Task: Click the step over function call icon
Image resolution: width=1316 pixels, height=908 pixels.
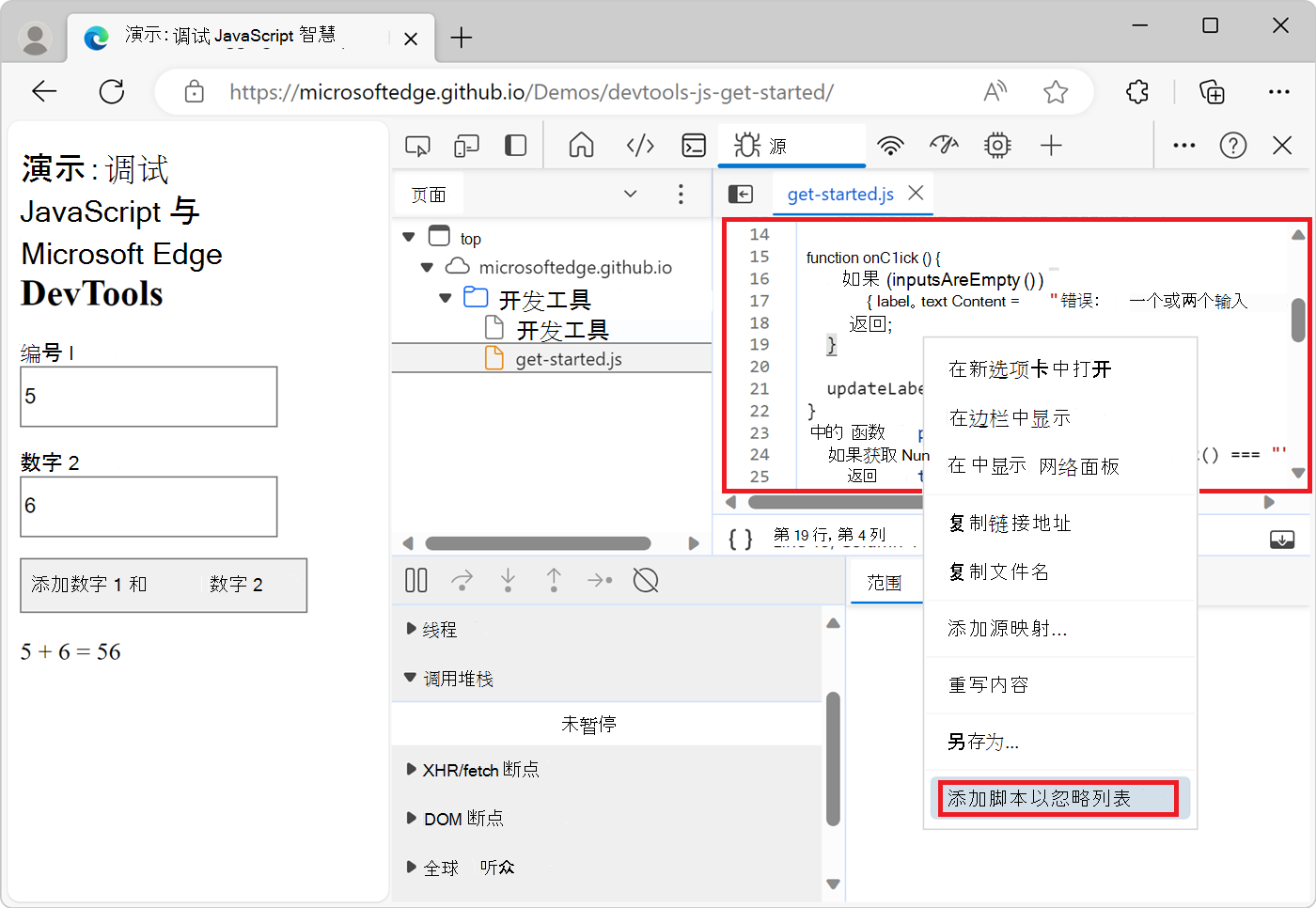Action: tap(462, 580)
